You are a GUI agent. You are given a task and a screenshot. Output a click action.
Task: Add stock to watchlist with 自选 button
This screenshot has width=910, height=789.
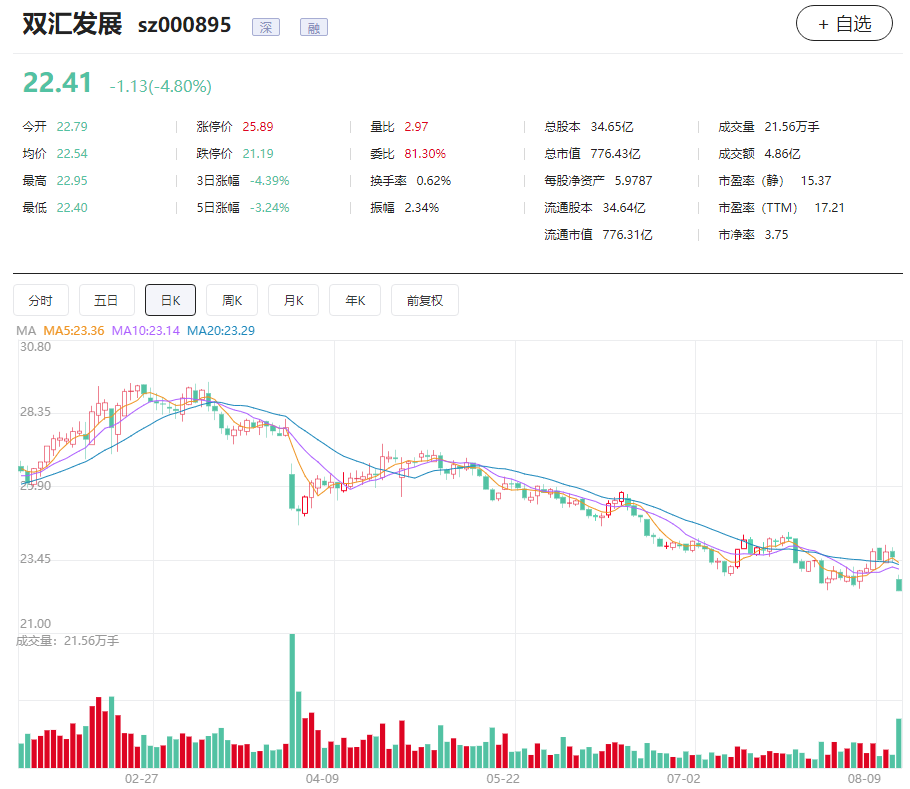click(x=844, y=24)
